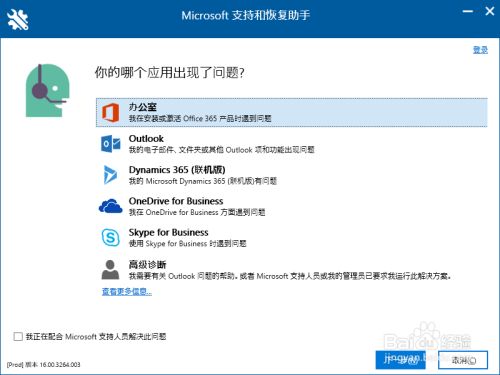Minimize the support assistant window

click(x=468, y=12)
